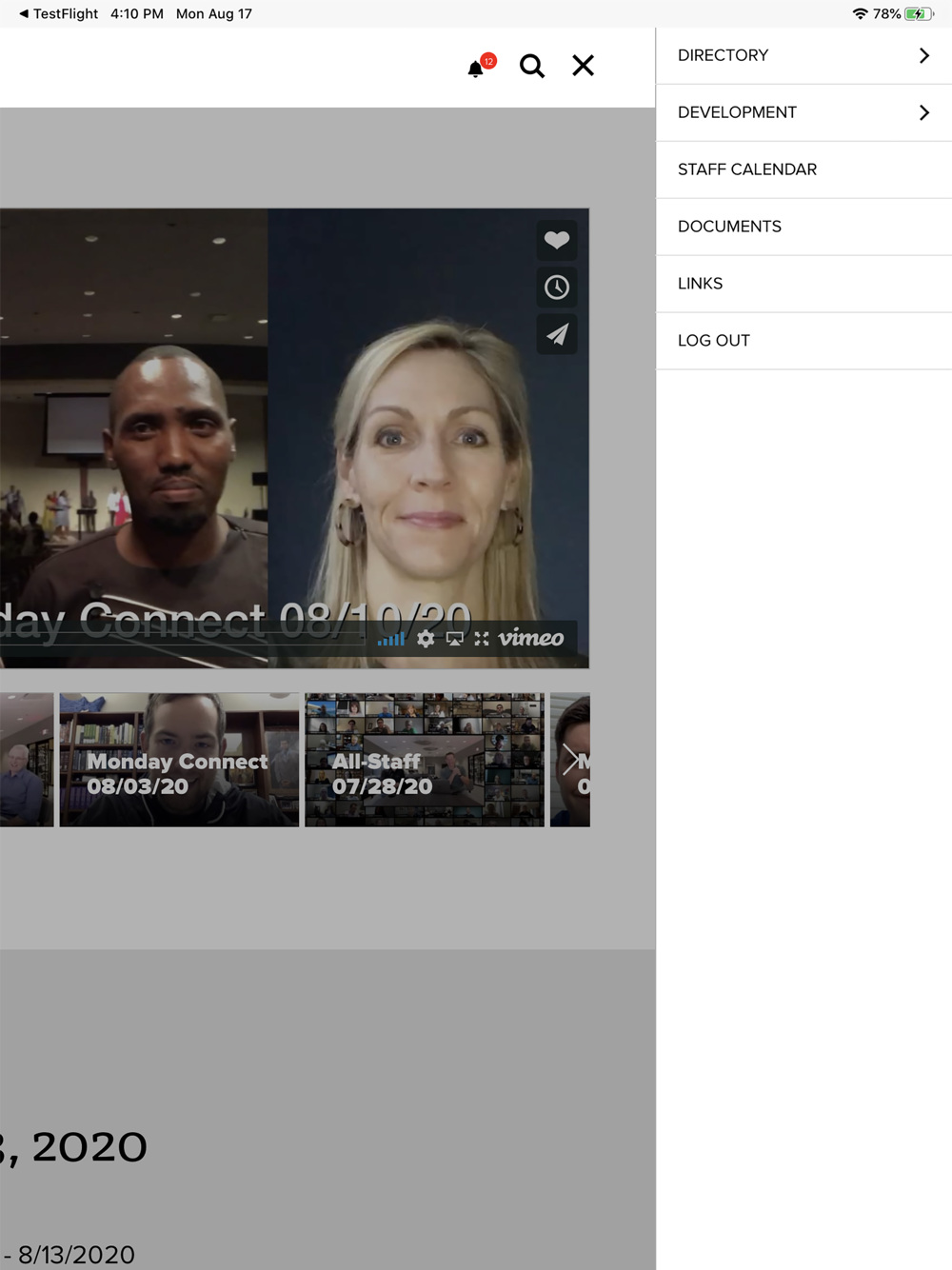This screenshot has height=1270, width=952.
Task: Adjust the Vimeo volume bars
Action: click(x=391, y=639)
